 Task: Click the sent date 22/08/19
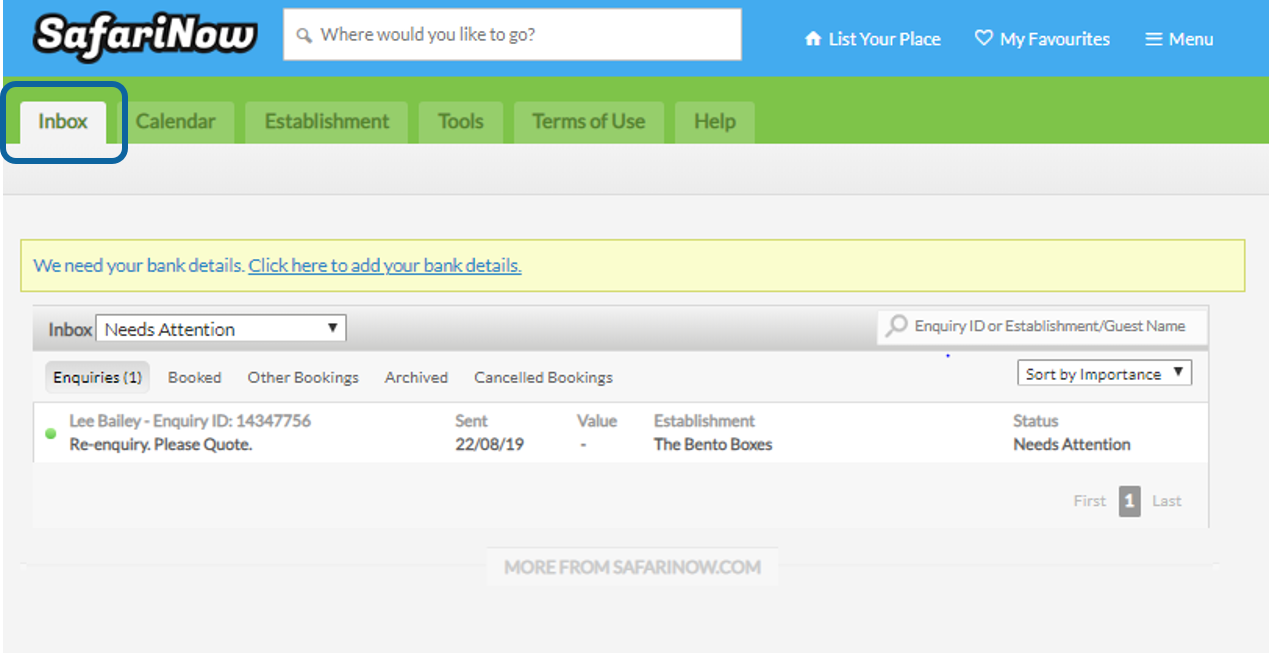(490, 445)
